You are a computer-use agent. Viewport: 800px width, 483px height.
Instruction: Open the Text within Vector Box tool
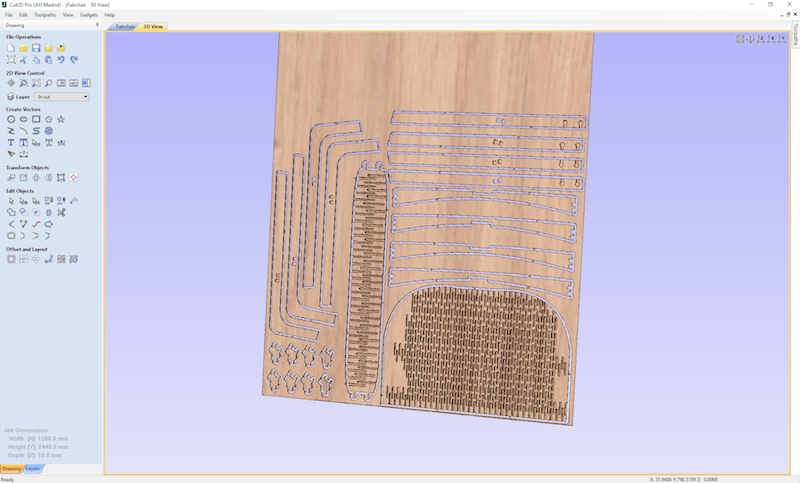pyautogui.click(x=23, y=143)
